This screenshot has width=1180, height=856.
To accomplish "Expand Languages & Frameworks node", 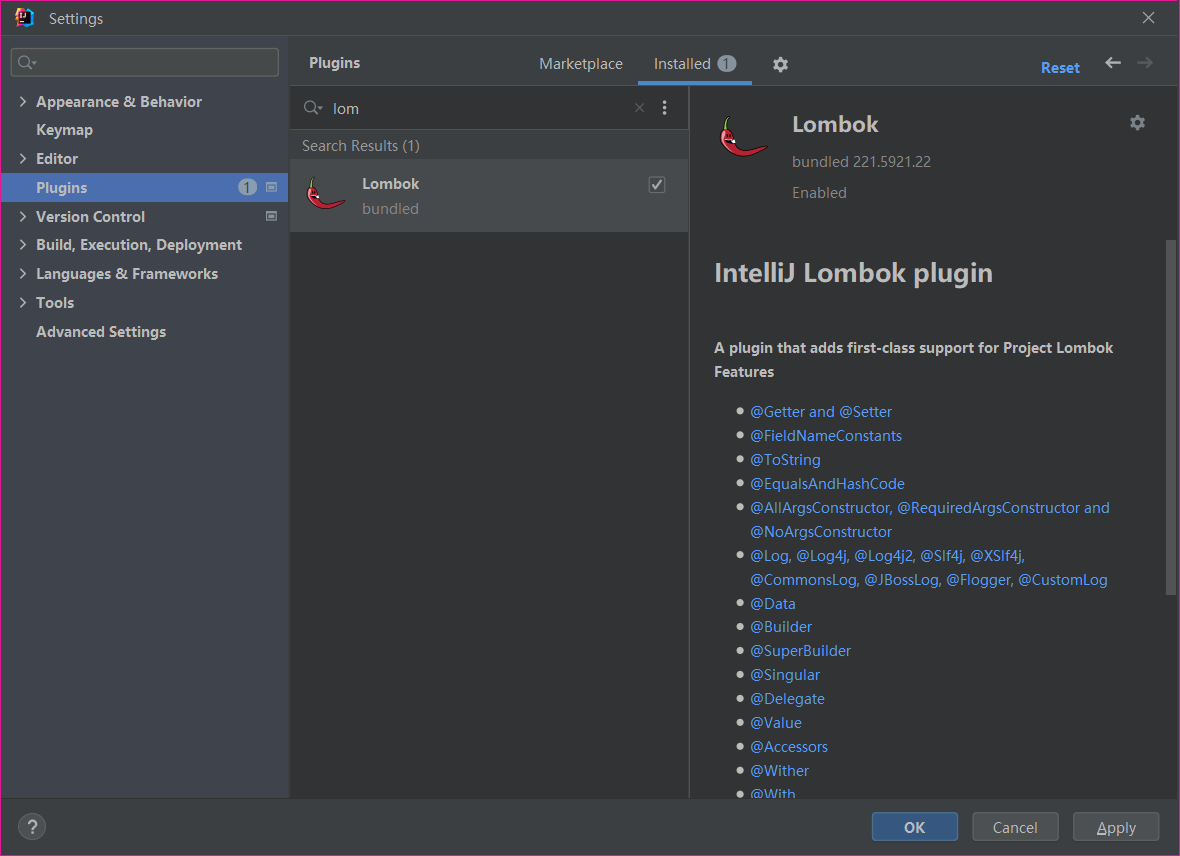I will (x=23, y=273).
